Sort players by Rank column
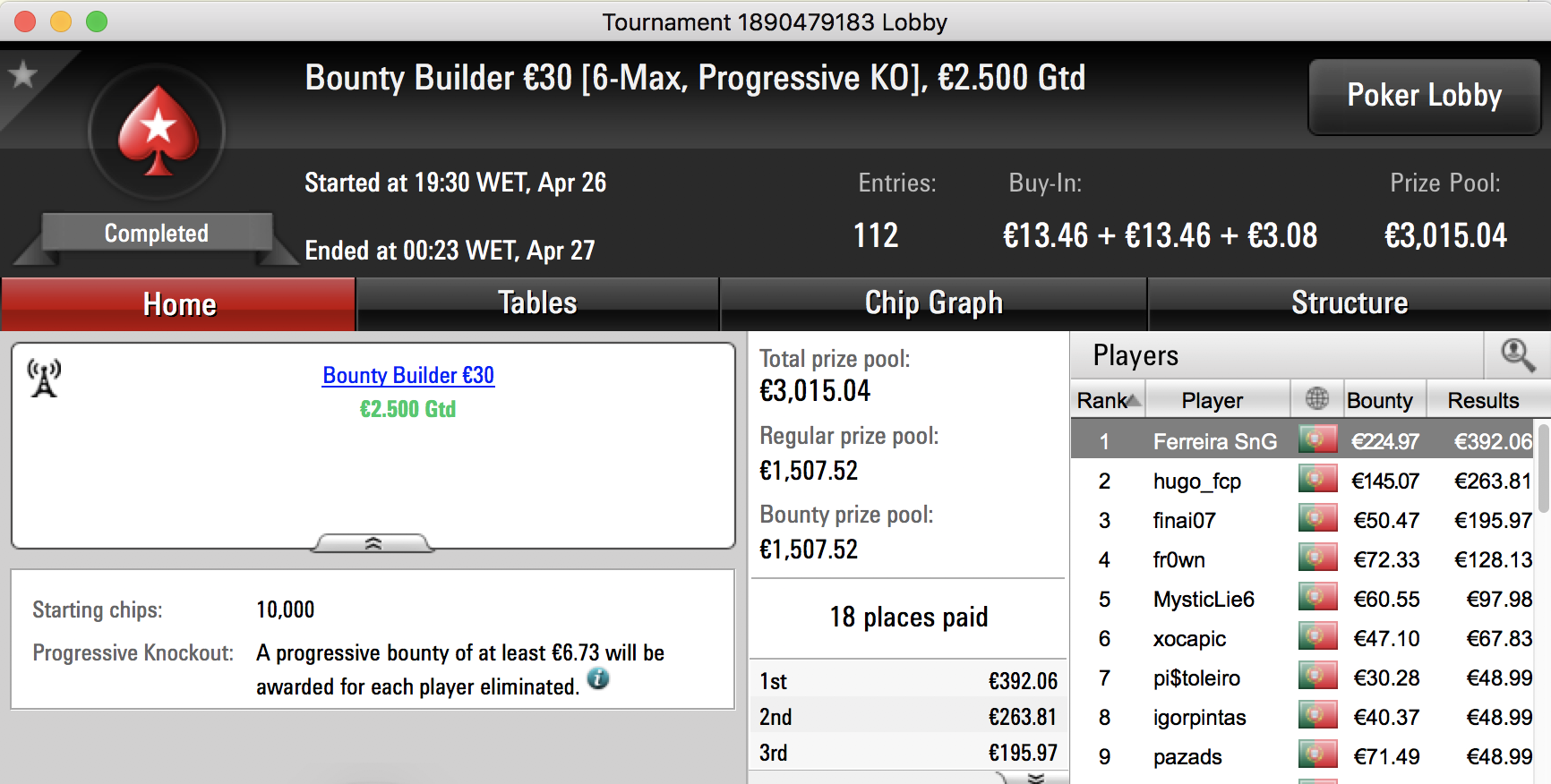This screenshot has height=784, width=1551. pyautogui.click(x=1108, y=400)
